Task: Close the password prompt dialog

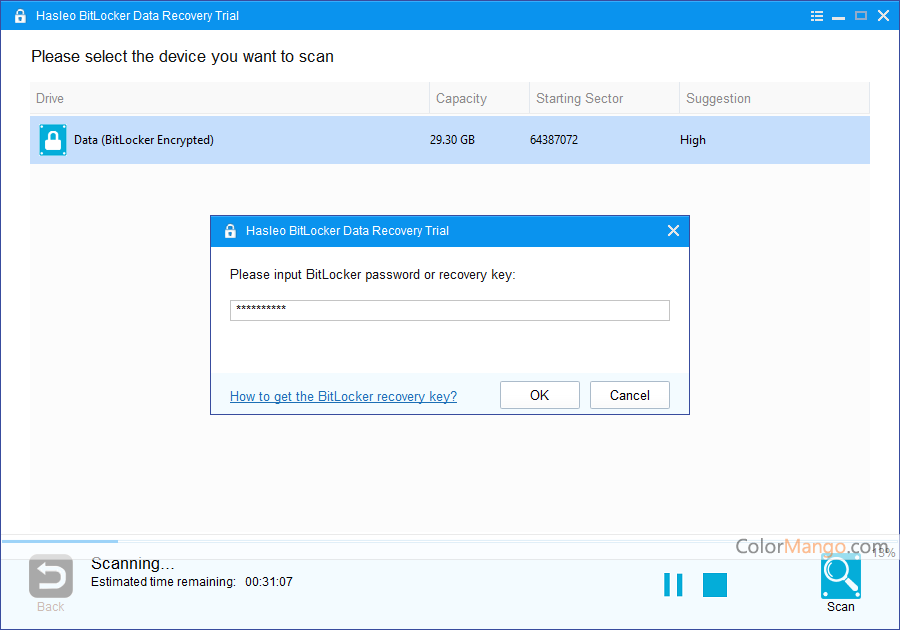Action: click(x=673, y=231)
